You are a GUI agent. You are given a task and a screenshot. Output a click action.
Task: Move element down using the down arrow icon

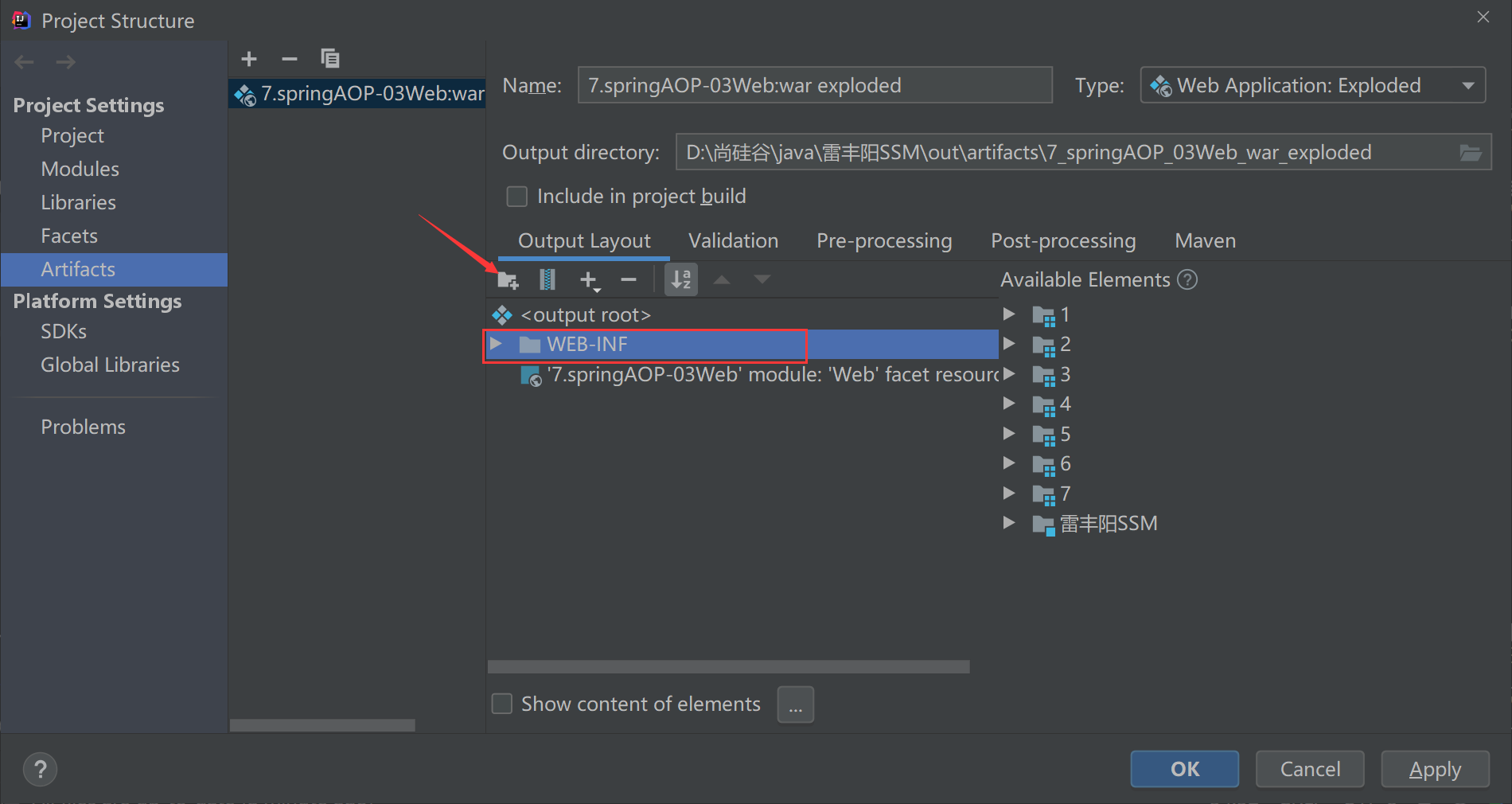(x=762, y=279)
